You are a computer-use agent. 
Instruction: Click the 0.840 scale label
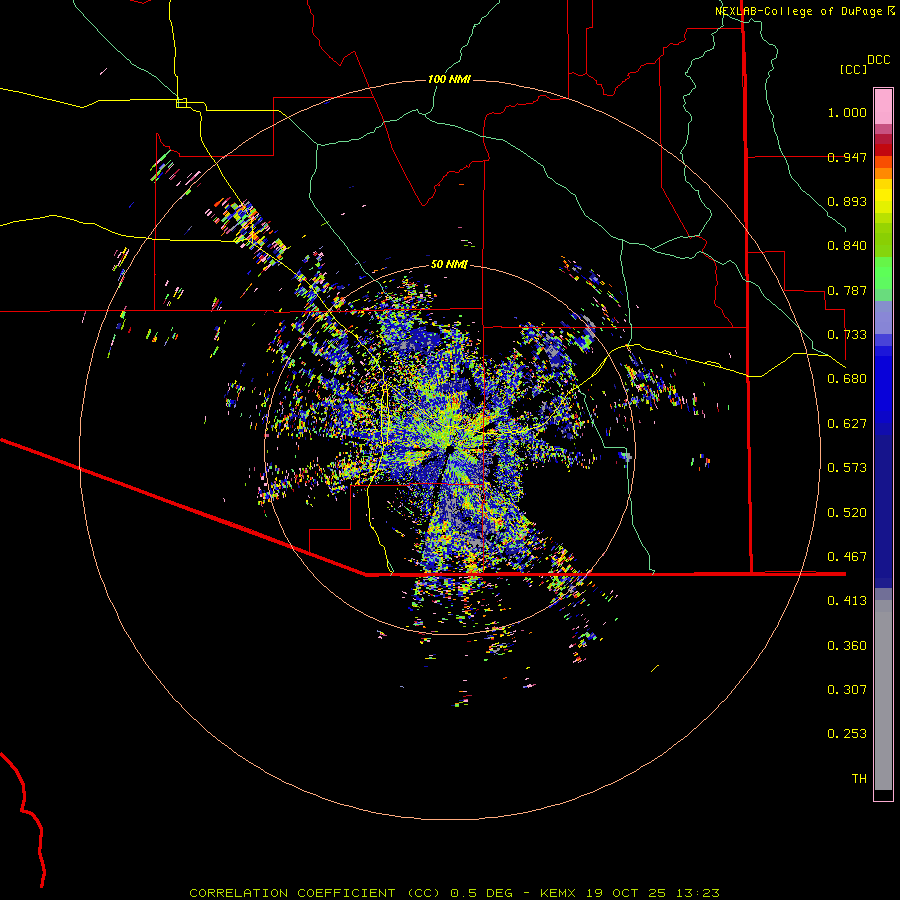coord(847,246)
